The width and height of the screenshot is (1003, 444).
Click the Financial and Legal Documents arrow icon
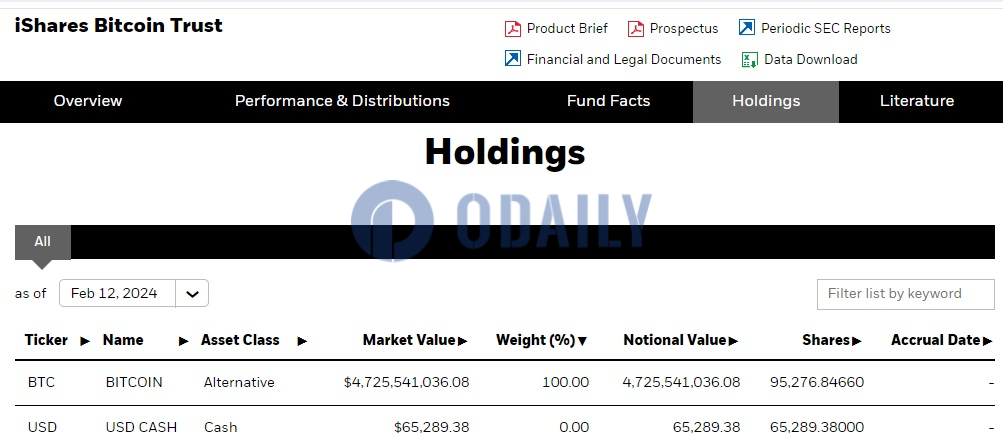click(512, 59)
